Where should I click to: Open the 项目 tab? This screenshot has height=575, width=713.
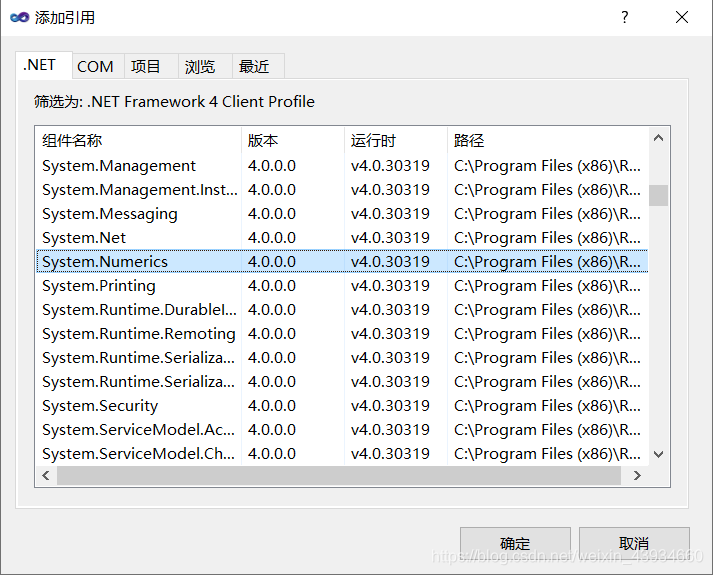click(146, 66)
